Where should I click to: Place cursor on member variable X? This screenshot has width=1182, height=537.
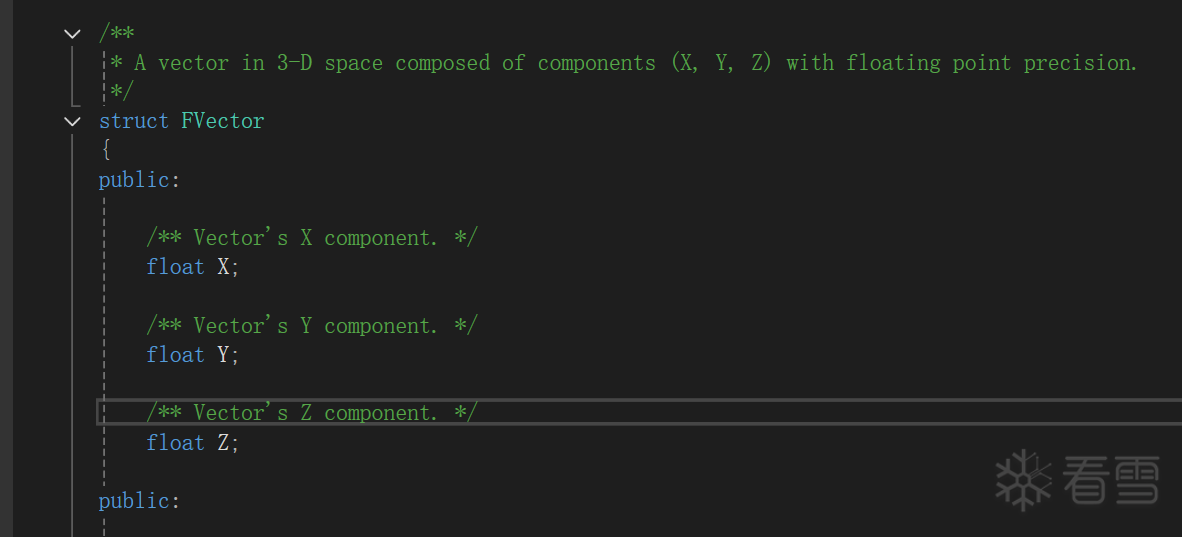(x=224, y=267)
